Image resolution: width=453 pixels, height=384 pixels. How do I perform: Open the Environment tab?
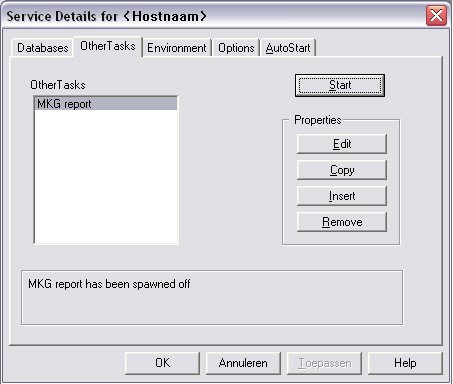tap(177, 48)
